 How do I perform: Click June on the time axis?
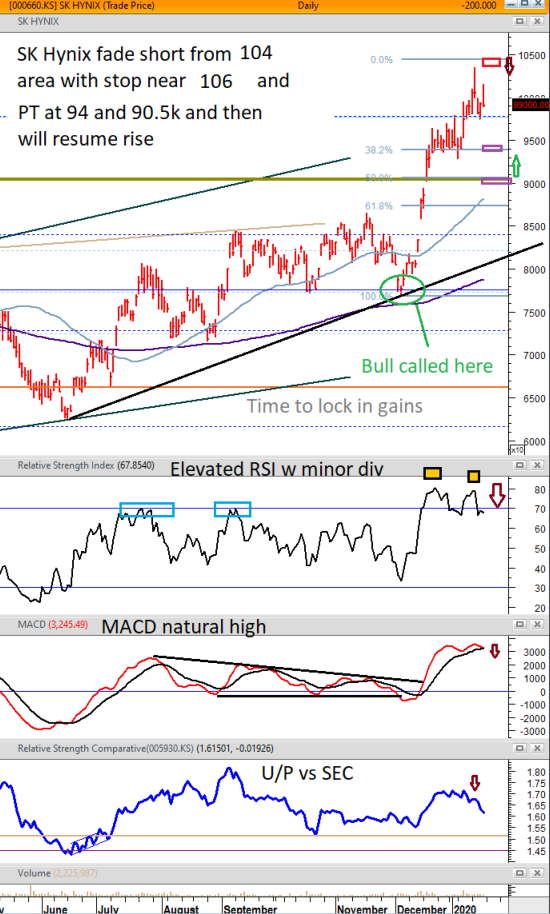click(56, 909)
